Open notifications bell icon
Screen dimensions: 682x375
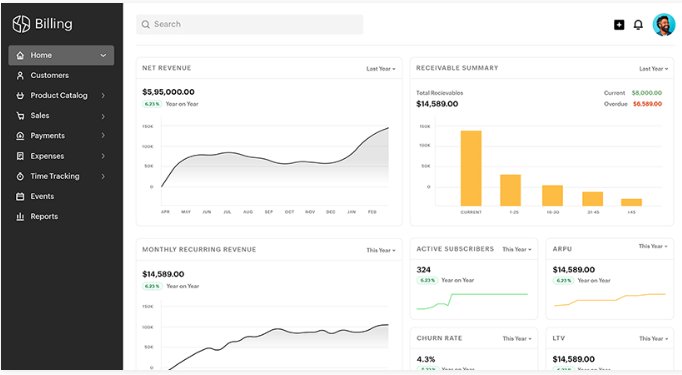click(x=638, y=25)
